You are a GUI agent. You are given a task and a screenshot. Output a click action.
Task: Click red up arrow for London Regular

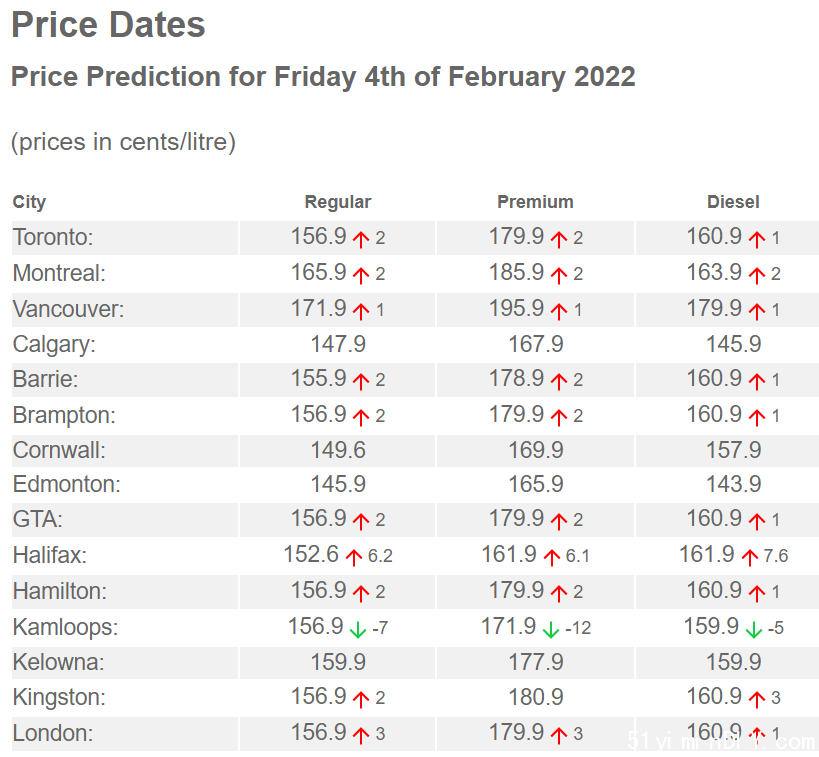pyautogui.click(x=360, y=736)
